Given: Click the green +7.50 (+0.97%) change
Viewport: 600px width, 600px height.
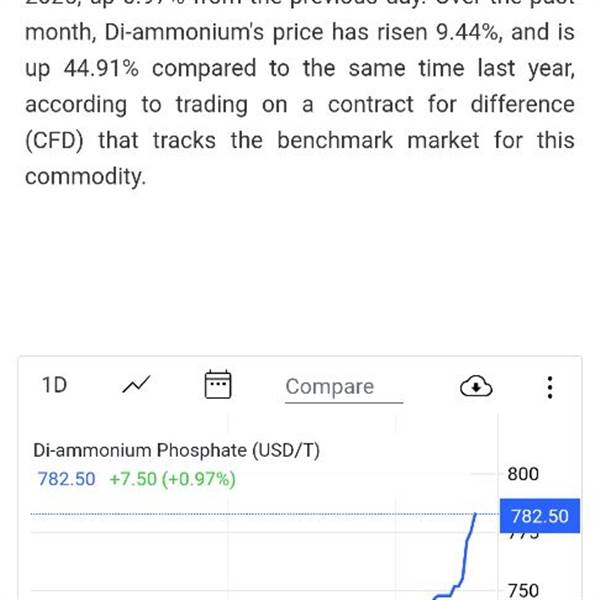Looking at the screenshot, I should coord(173,479).
